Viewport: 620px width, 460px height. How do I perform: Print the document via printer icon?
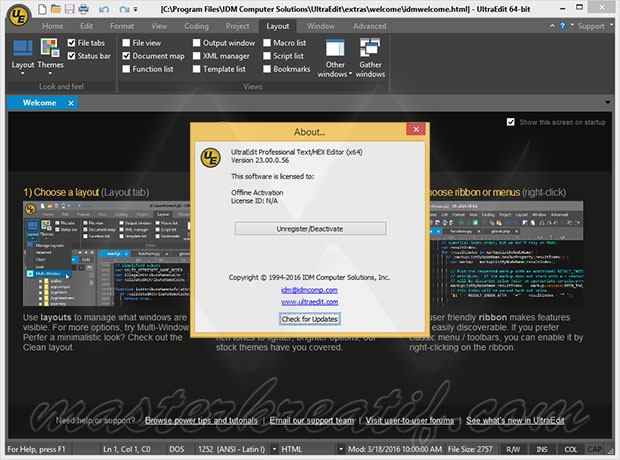tap(83, 9)
